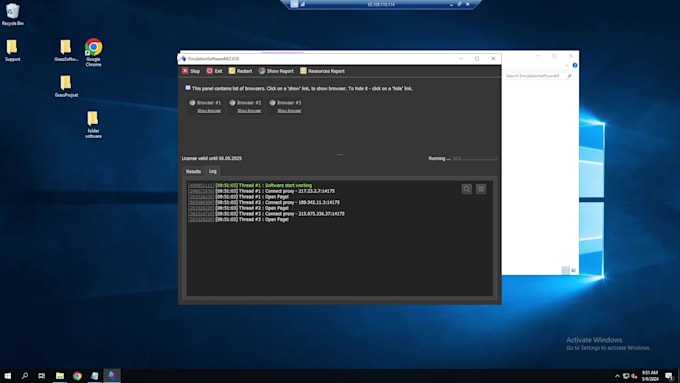The height and width of the screenshot is (383, 680).
Task: Open the Resources Report
Action: pyautogui.click(x=322, y=71)
